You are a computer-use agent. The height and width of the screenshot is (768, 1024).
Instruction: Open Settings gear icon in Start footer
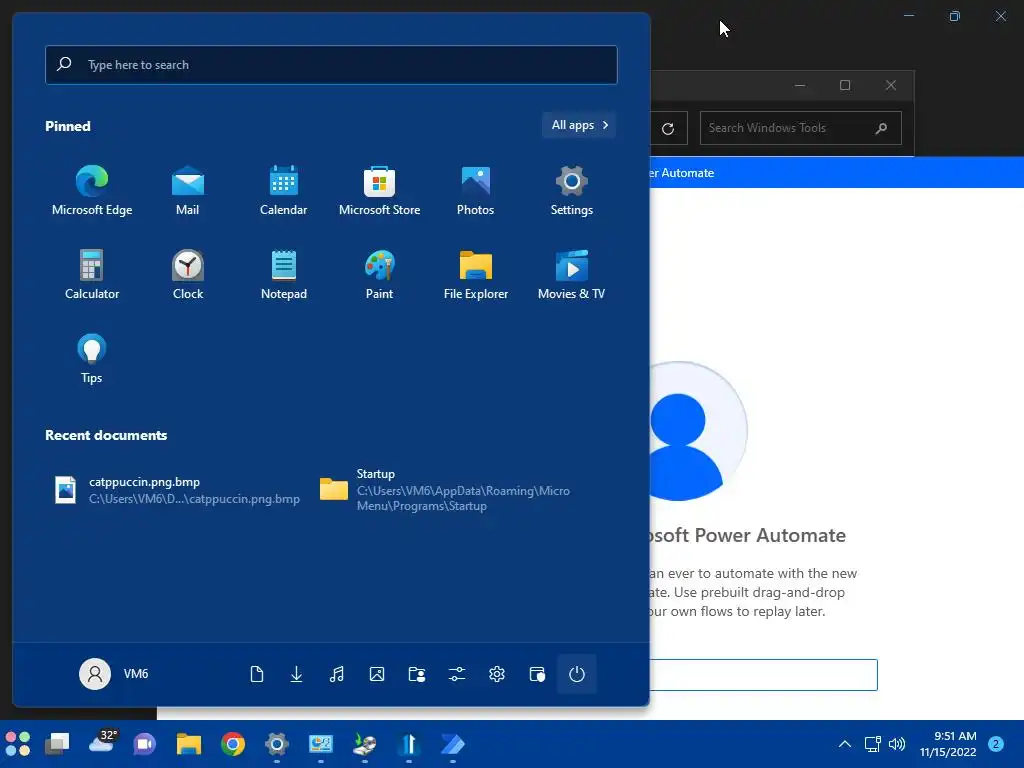coord(497,674)
